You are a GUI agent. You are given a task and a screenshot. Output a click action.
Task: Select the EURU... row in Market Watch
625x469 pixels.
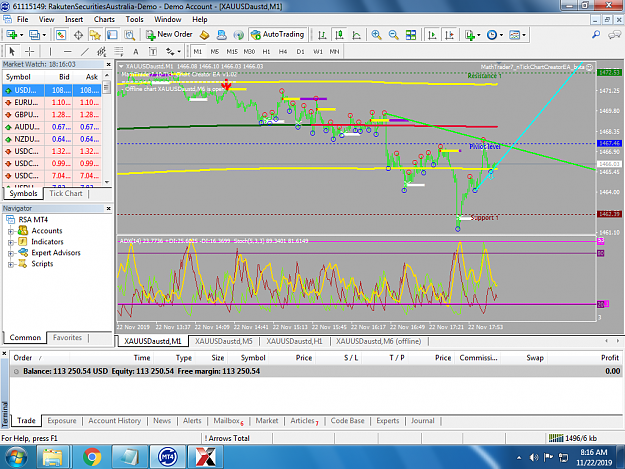[52, 102]
